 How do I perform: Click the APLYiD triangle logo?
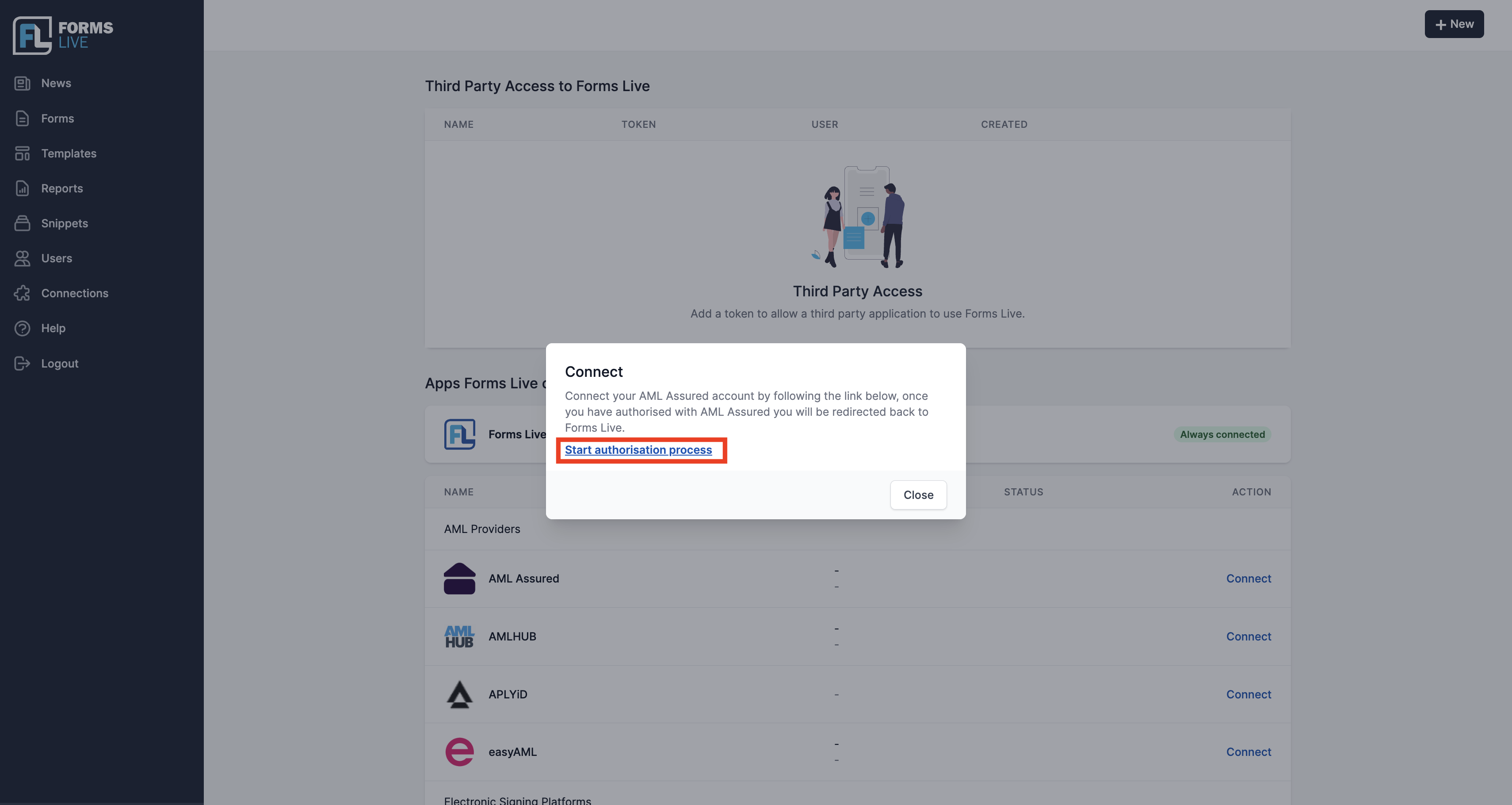click(x=459, y=694)
